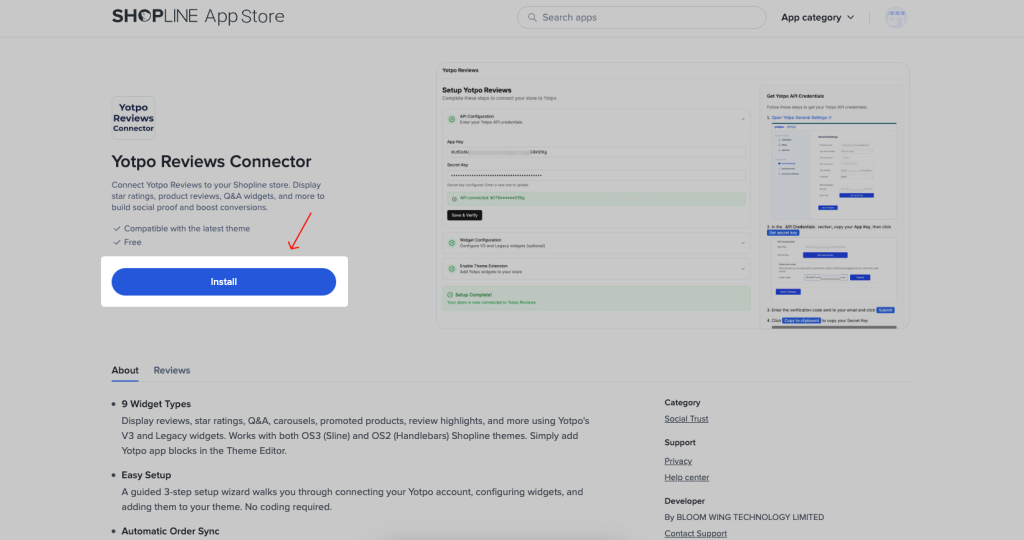Collapse the API Configuration section chevron
The width and height of the screenshot is (1024, 540).
pos(743,119)
